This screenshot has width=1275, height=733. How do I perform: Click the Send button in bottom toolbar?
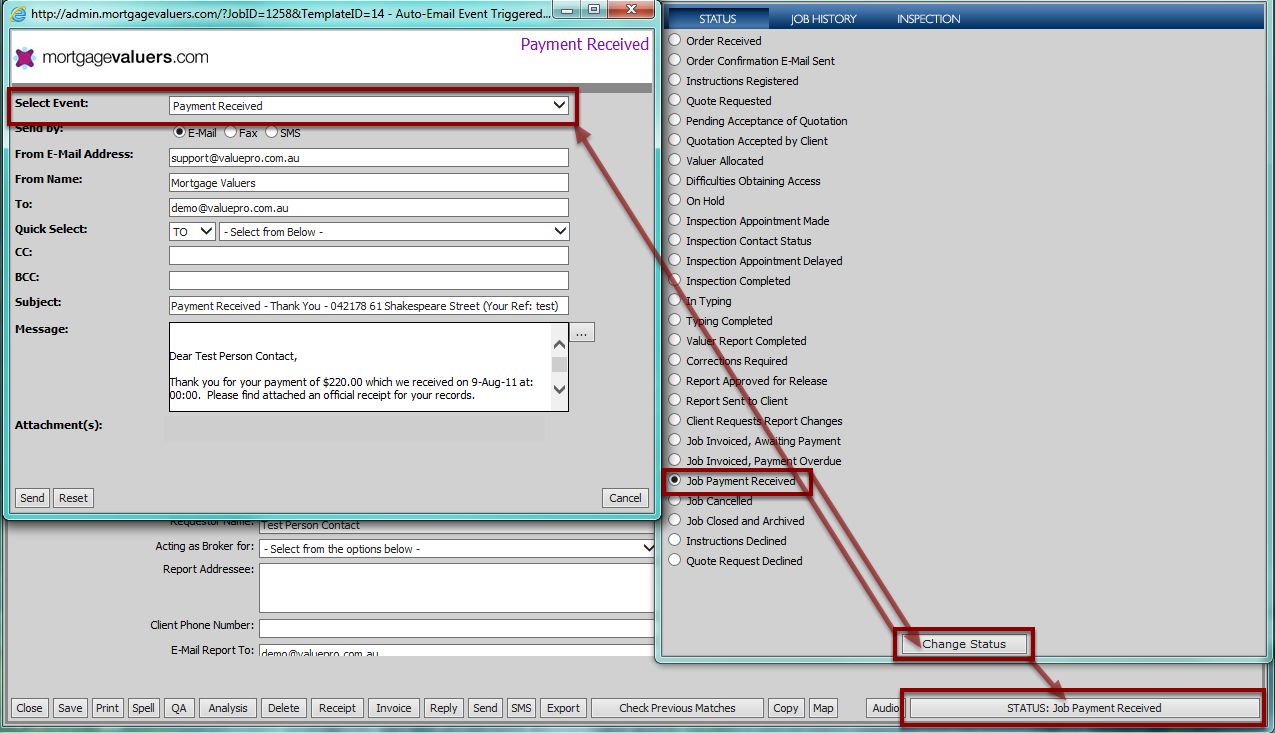point(485,708)
